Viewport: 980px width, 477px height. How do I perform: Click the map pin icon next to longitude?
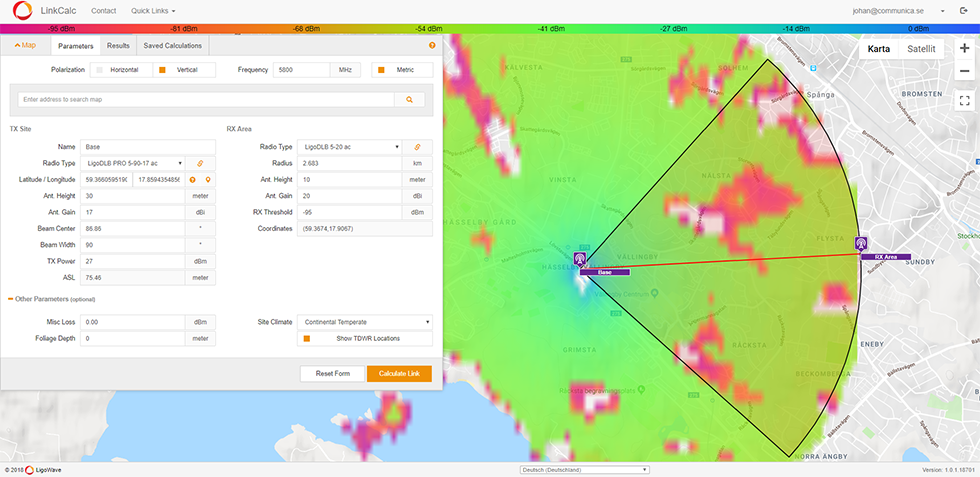[x=208, y=180]
